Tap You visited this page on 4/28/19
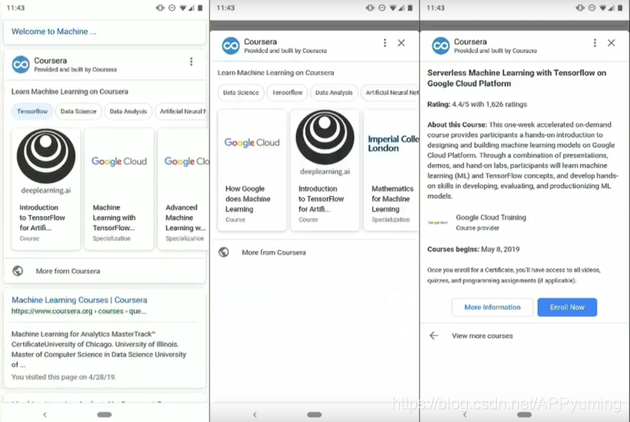This screenshot has width=630, height=422. point(64,377)
